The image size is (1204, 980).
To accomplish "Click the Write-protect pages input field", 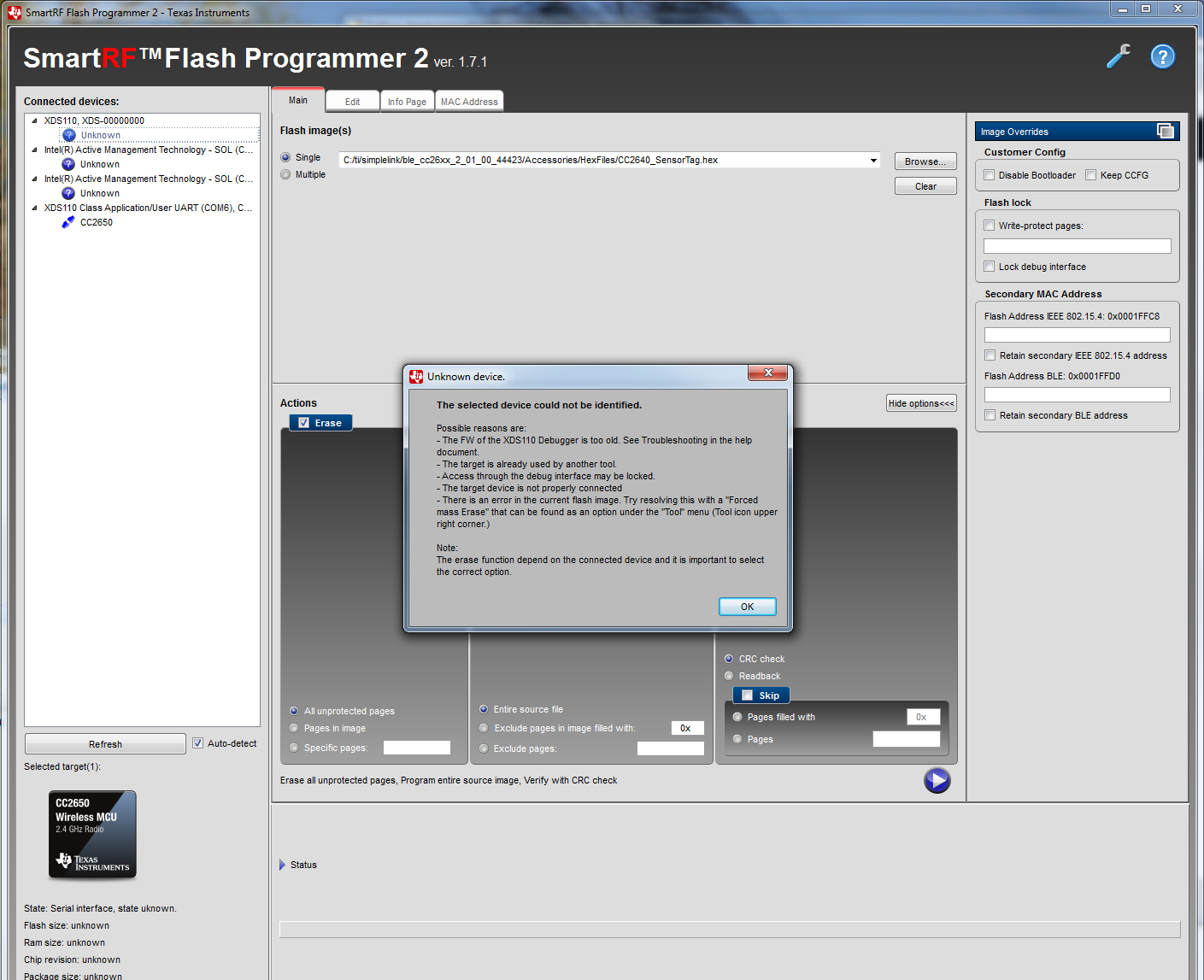I will pyautogui.click(x=1078, y=246).
